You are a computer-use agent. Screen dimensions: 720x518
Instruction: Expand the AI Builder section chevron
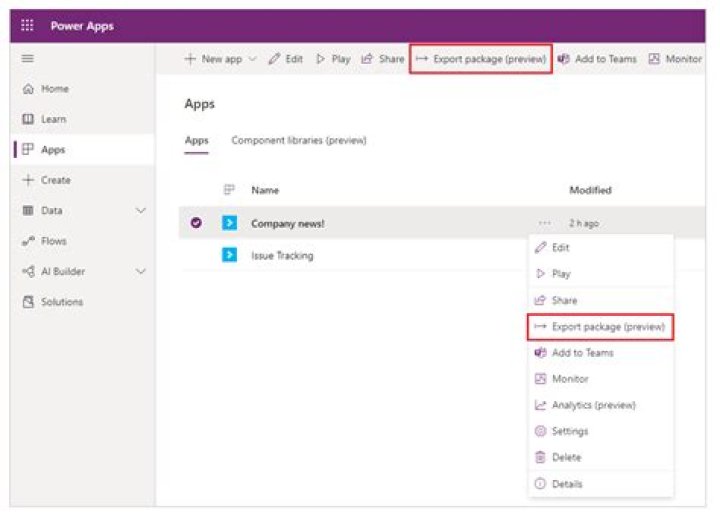(x=141, y=271)
